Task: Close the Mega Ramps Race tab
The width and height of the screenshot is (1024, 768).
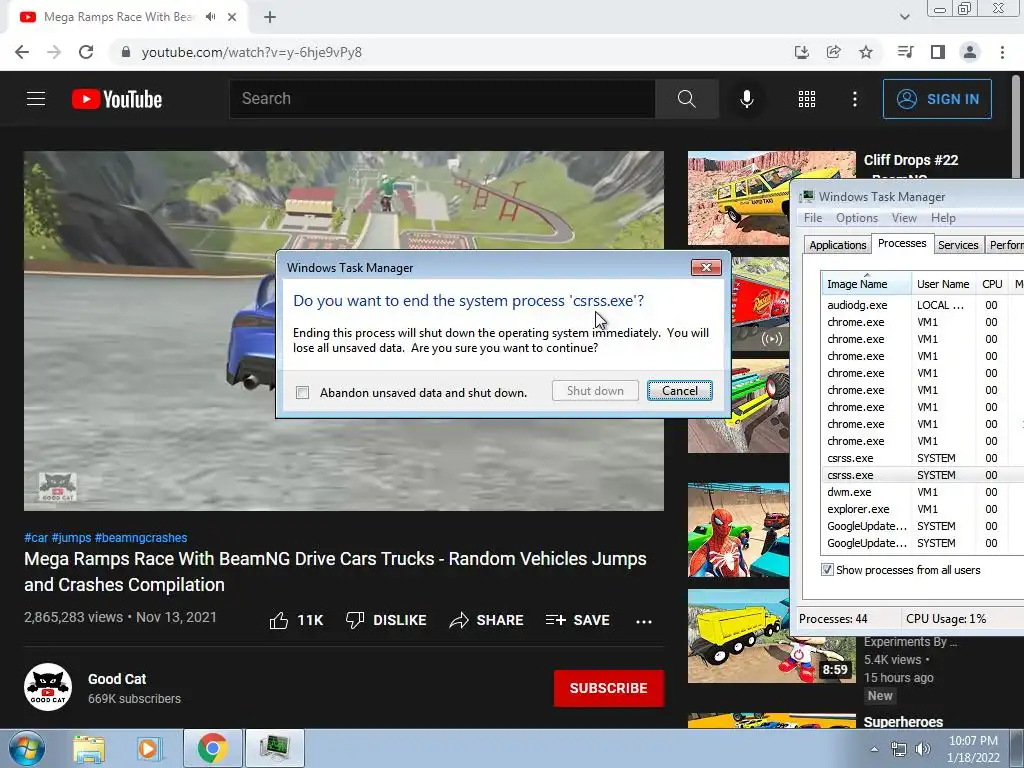Action: pyautogui.click(x=232, y=17)
